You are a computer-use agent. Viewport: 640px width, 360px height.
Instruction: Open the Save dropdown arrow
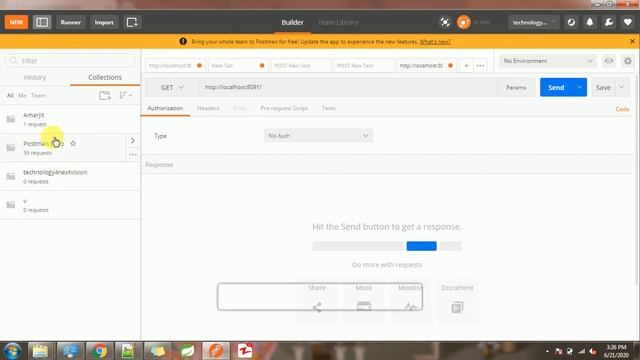coord(622,87)
